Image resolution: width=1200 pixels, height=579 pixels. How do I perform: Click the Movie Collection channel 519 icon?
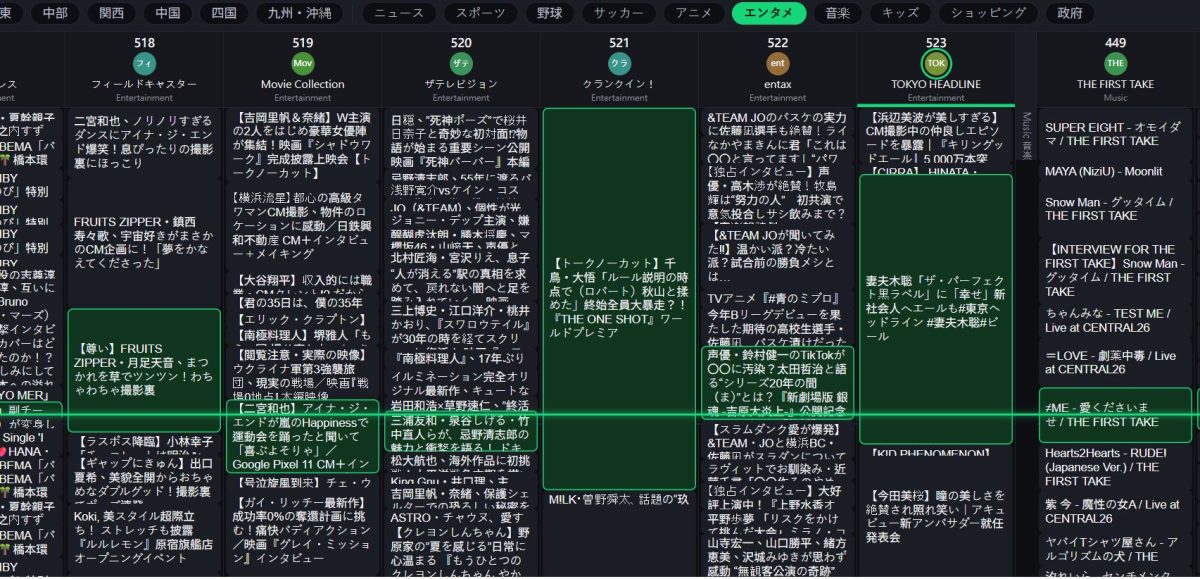(x=303, y=63)
